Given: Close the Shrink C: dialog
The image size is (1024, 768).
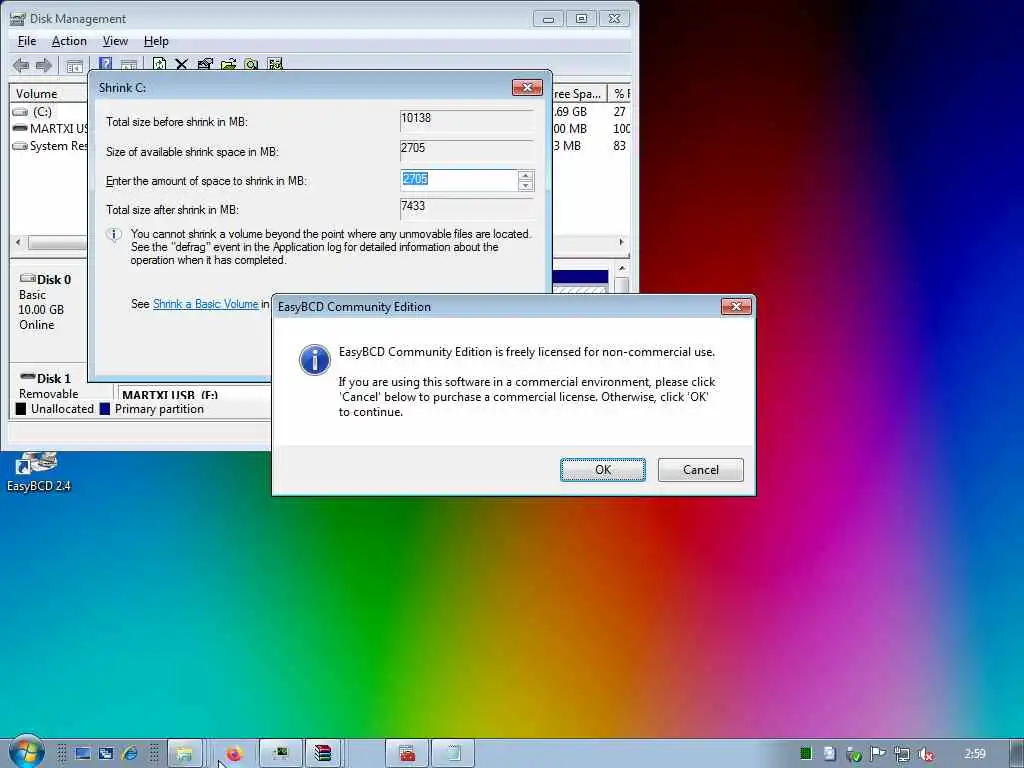Looking at the screenshot, I should point(527,88).
